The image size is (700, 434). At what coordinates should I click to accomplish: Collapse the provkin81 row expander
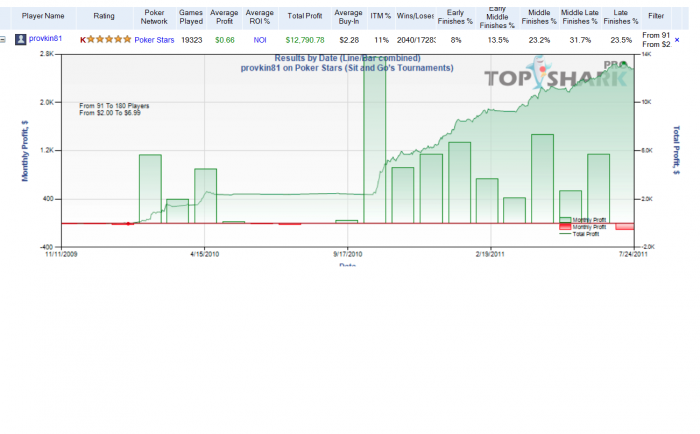[3, 40]
